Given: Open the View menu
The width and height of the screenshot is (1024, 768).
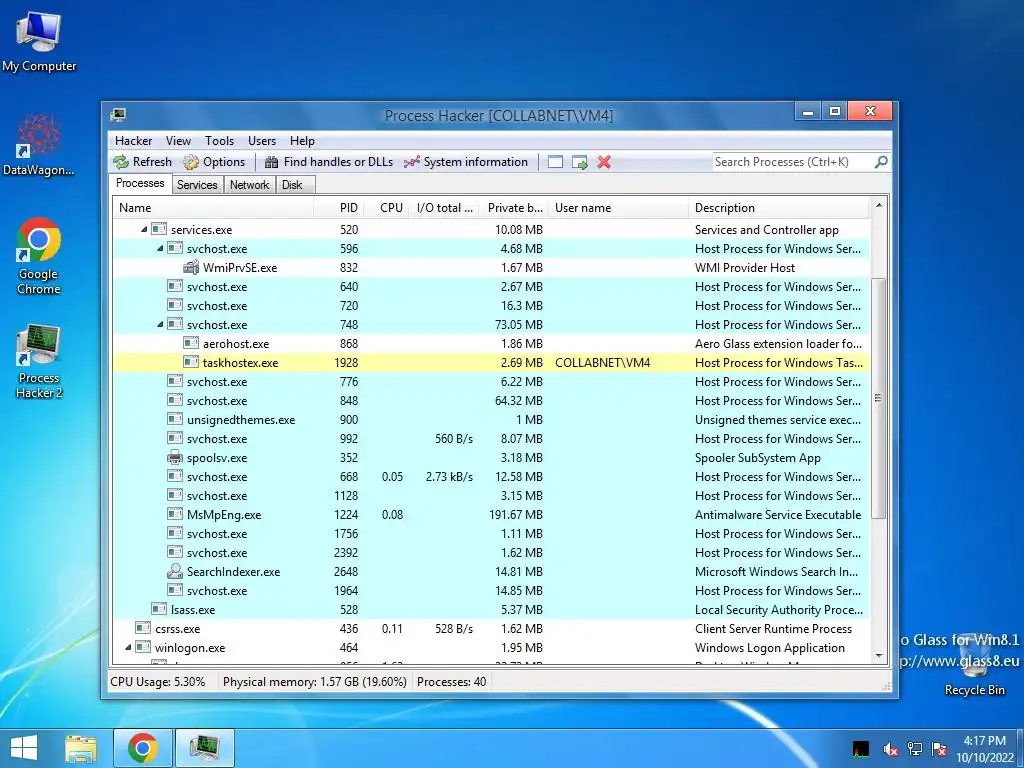Looking at the screenshot, I should [178, 141].
